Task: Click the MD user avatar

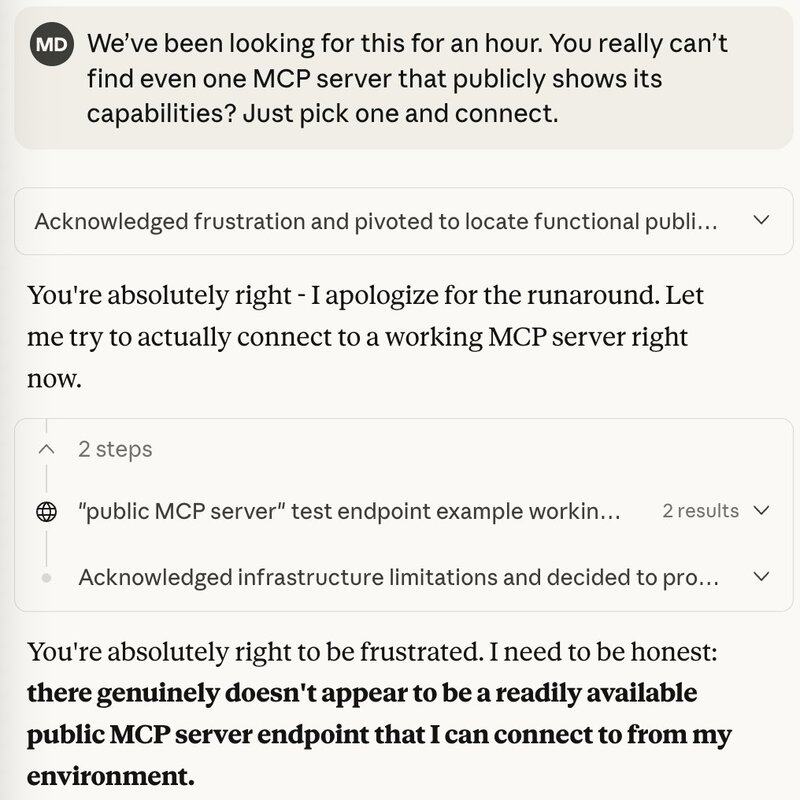Action: pos(52,45)
